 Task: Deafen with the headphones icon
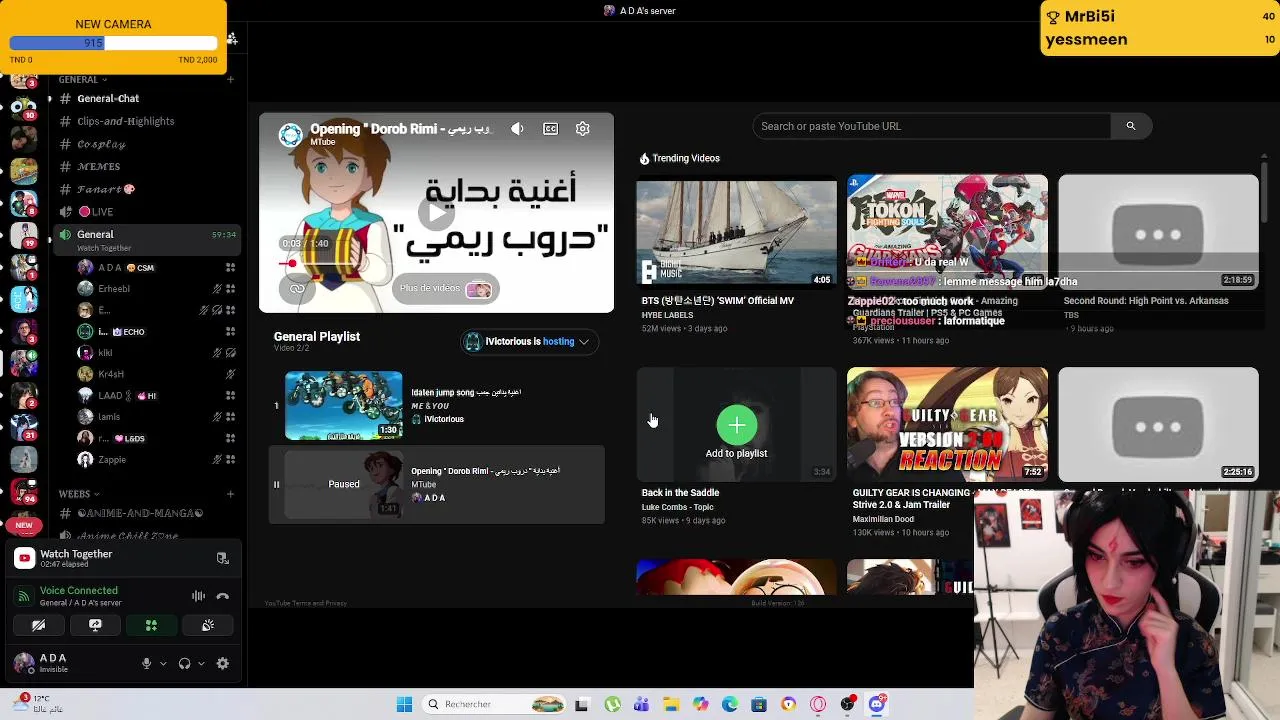pyautogui.click(x=185, y=663)
